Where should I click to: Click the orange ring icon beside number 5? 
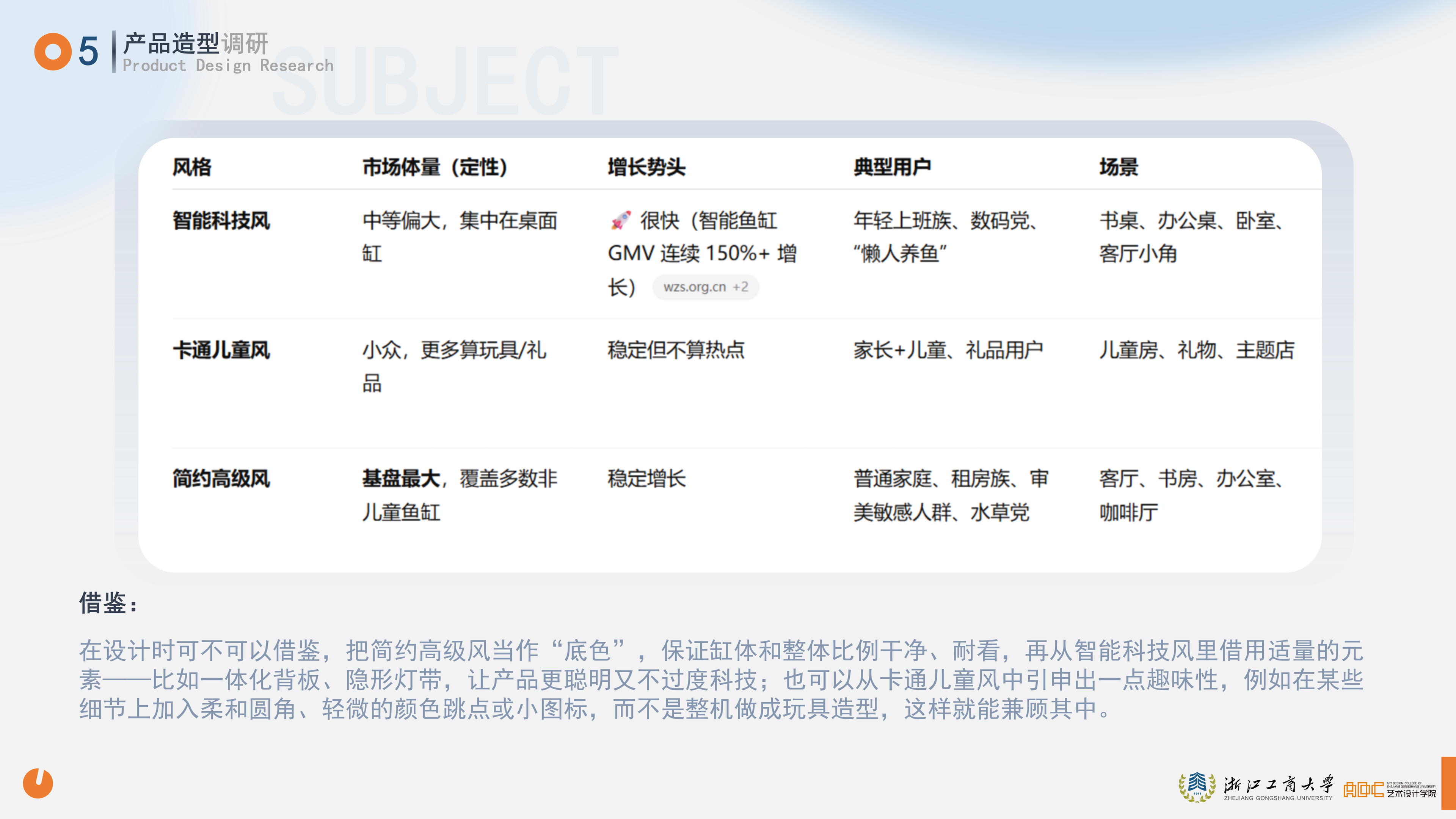53,52
